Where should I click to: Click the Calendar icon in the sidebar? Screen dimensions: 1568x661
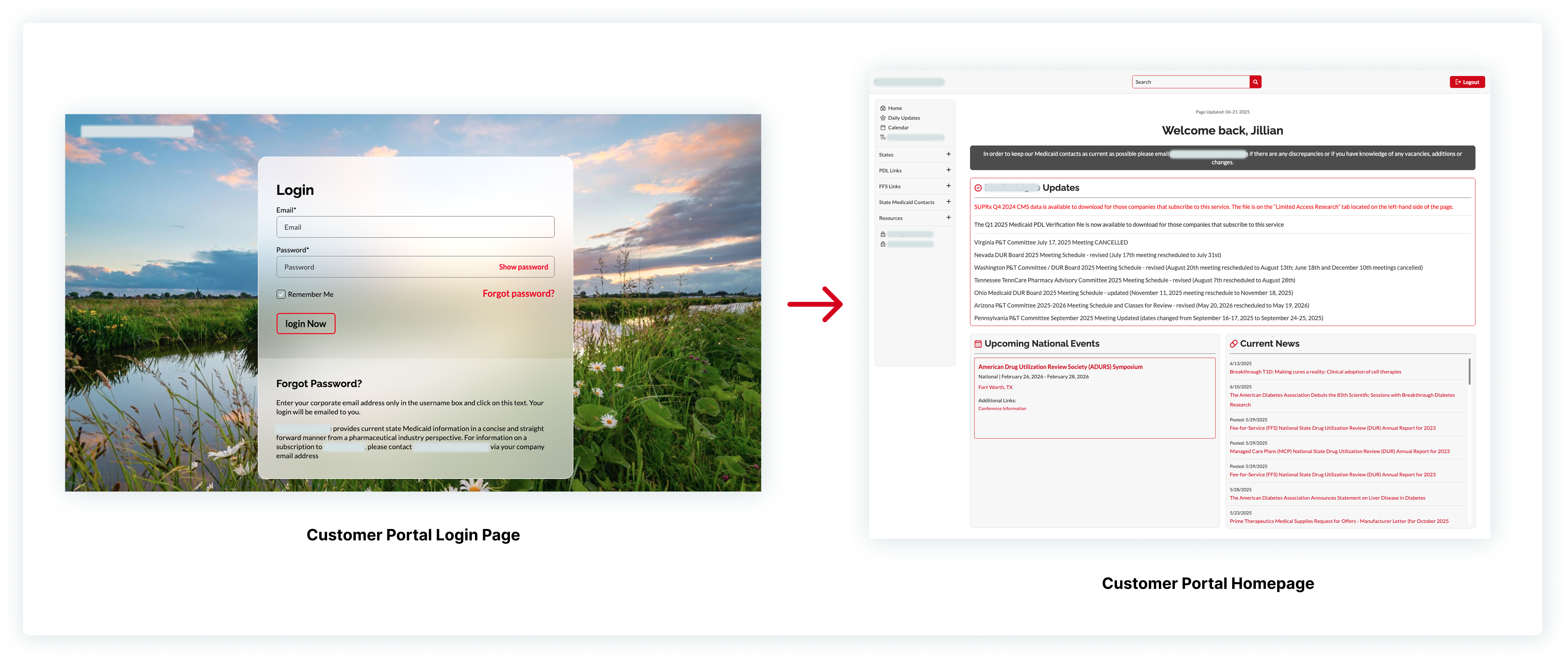click(883, 128)
